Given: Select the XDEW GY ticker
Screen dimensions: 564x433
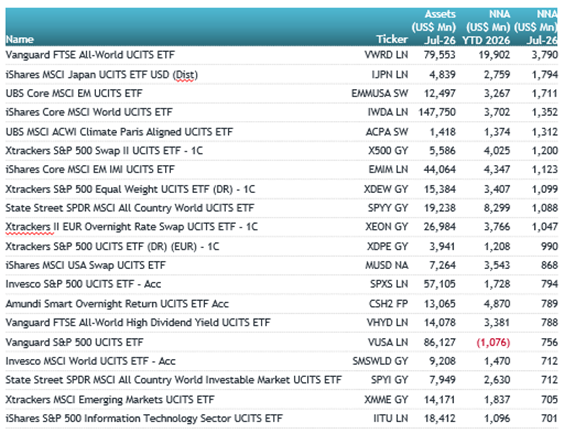Looking at the screenshot, I should 386,189.
